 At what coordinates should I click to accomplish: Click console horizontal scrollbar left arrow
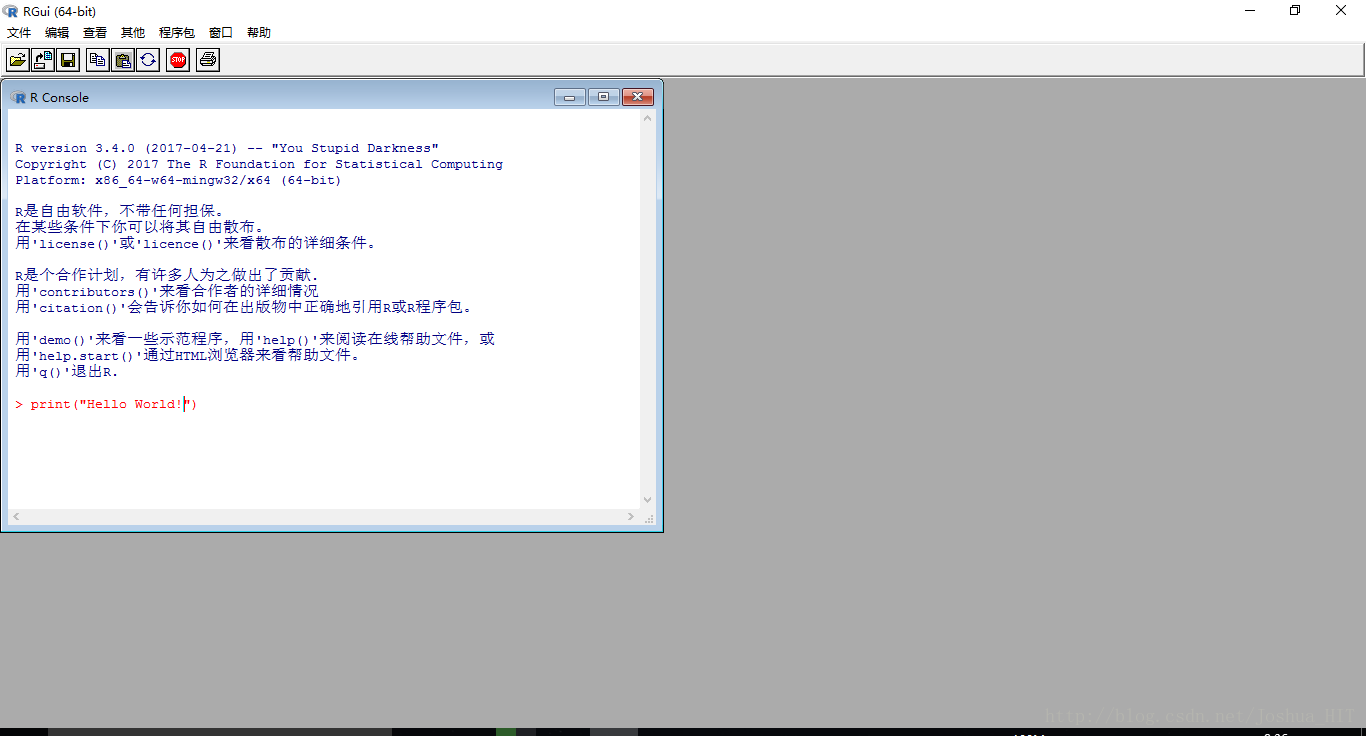(x=15, y=517)
